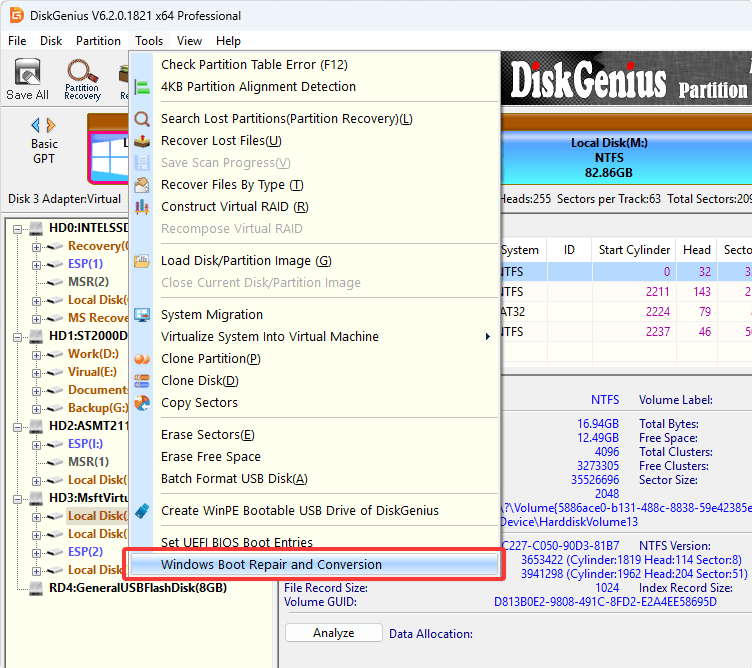This screenshot has width=752, height=668.
Task: Click the HD0:INTELSSD disk icon
Action: coord(36,228)
